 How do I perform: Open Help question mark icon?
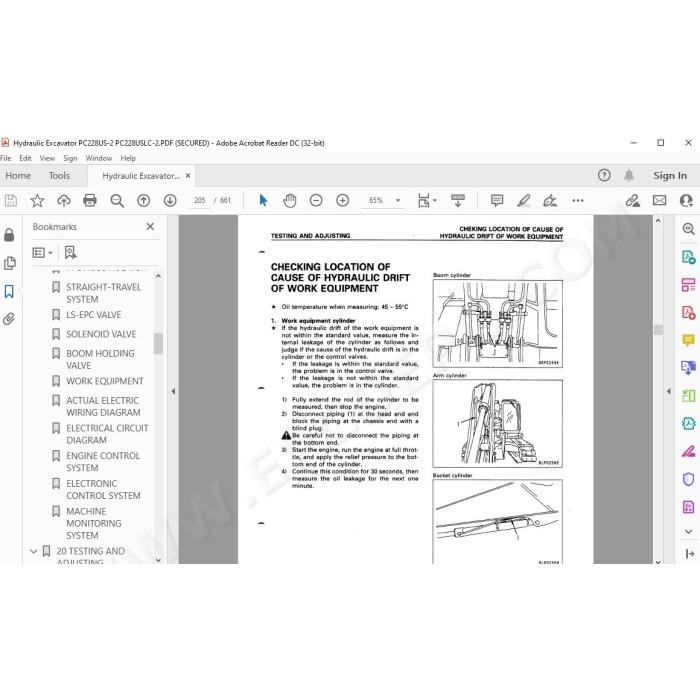(x=604, y=175)
